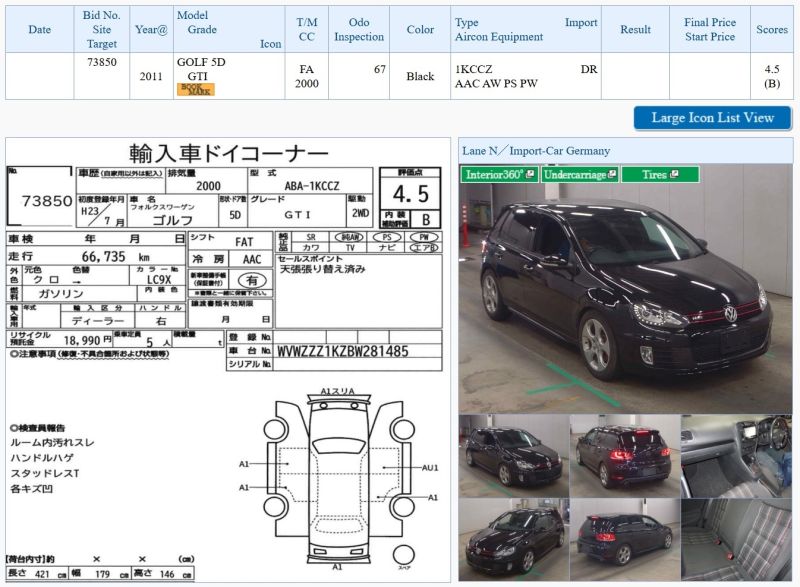Click the Year@ column header
The width and height of the screenshot is (800, 587).
click(x=151, y=30)
